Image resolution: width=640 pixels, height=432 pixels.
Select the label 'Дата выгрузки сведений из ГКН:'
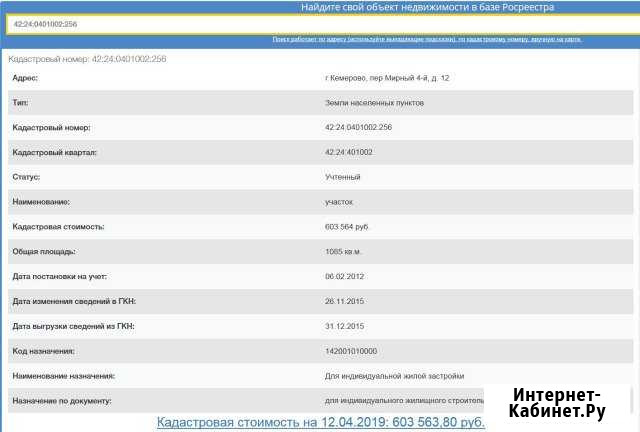(x=73, y=326)
